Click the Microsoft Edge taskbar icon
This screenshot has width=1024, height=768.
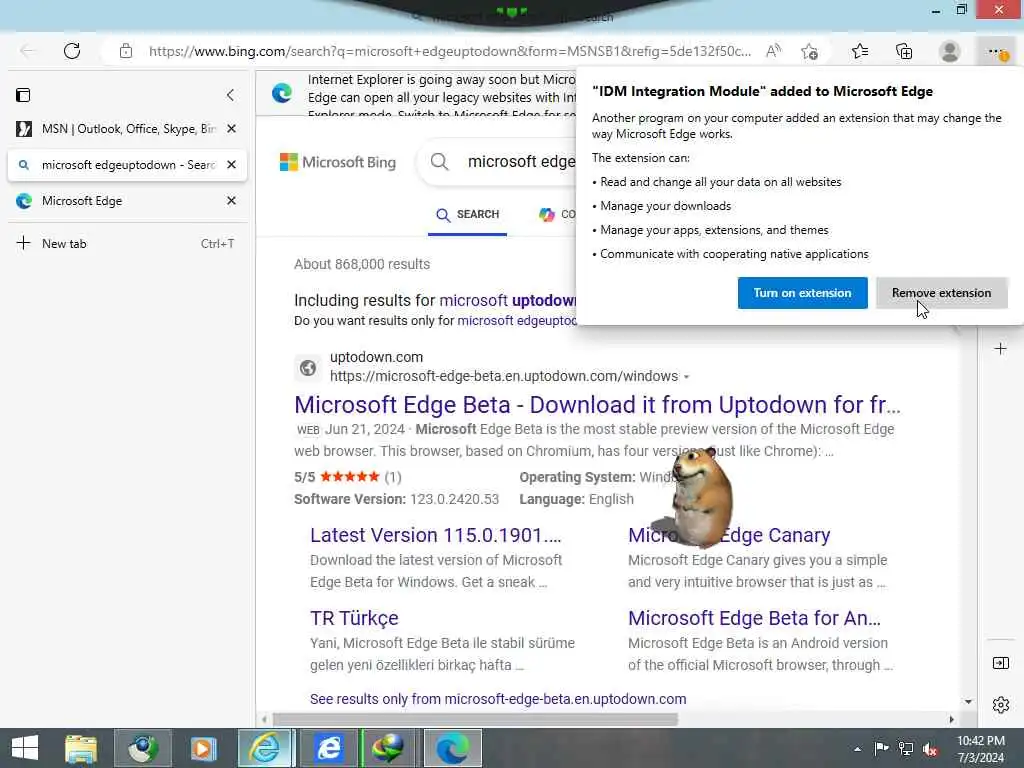(453, 748)
